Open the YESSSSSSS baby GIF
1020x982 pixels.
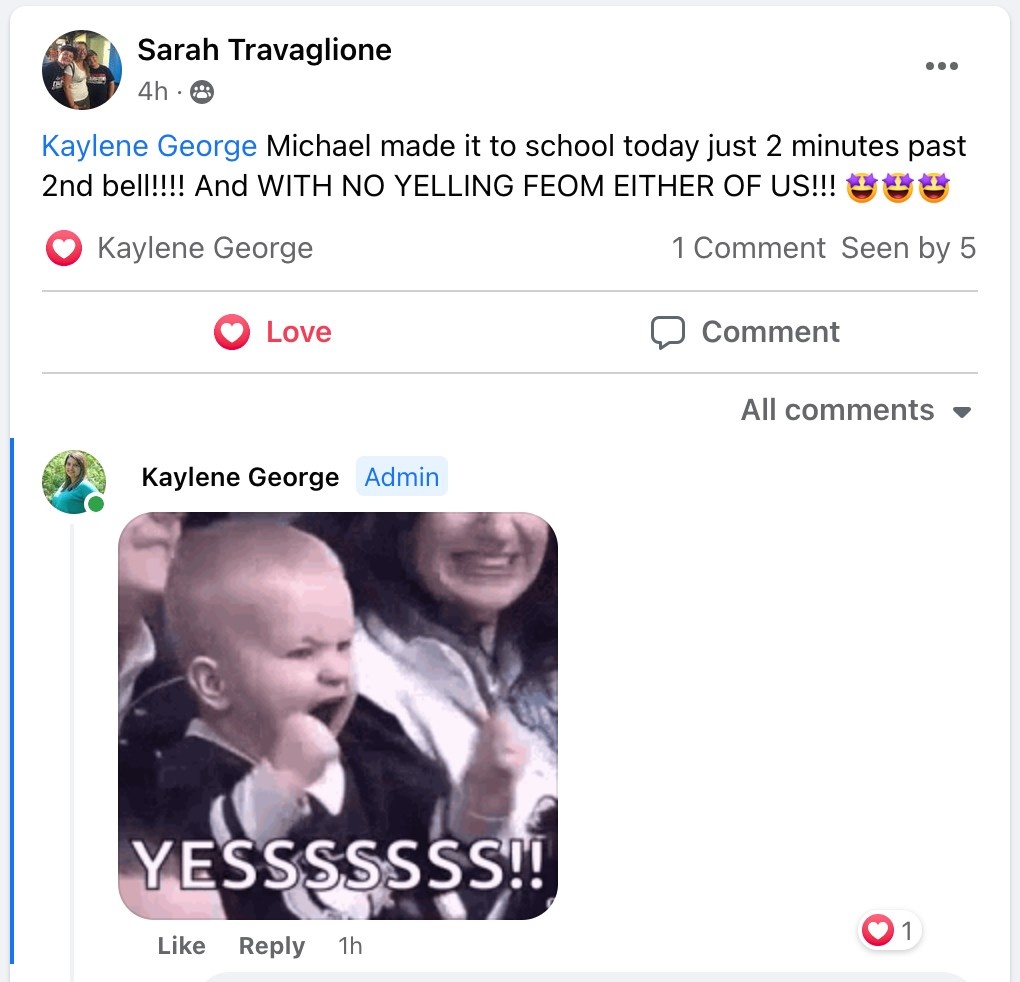tap(338, 715)
